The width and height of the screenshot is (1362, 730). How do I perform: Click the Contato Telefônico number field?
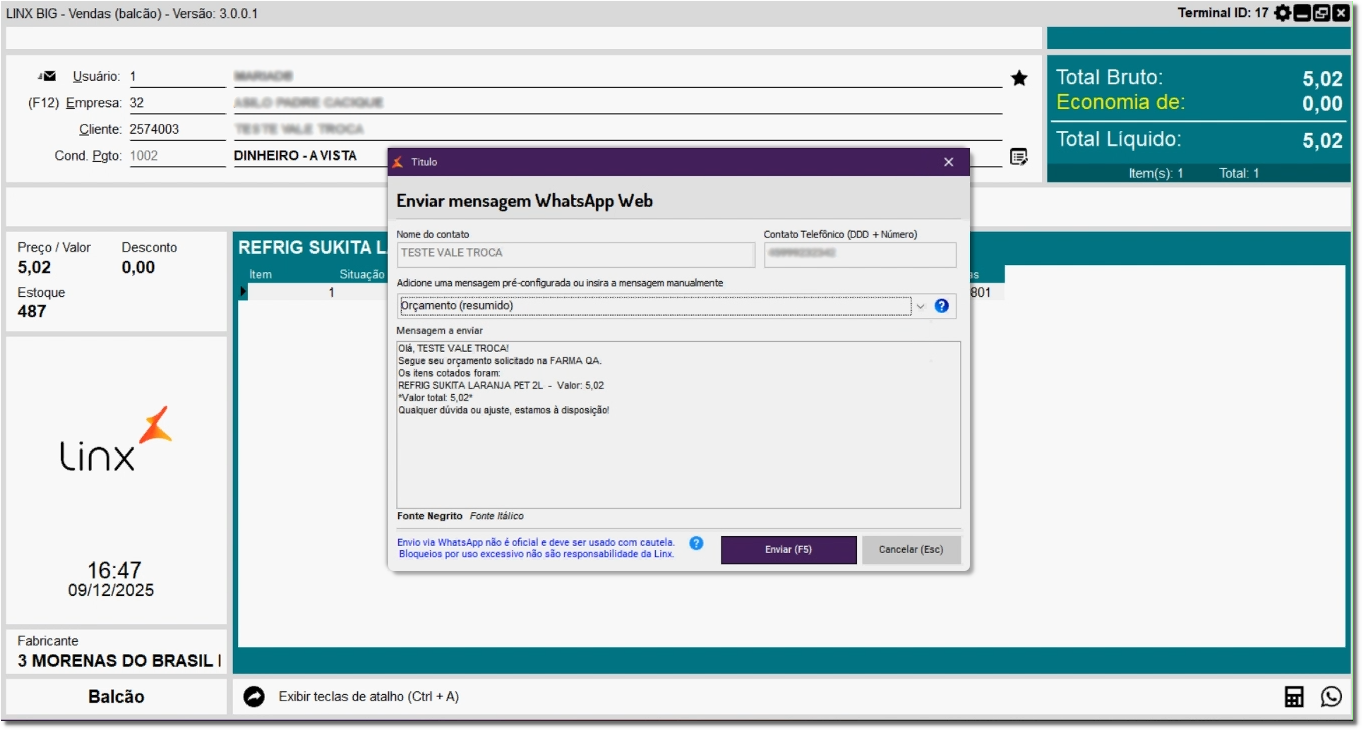coord(860,254)
